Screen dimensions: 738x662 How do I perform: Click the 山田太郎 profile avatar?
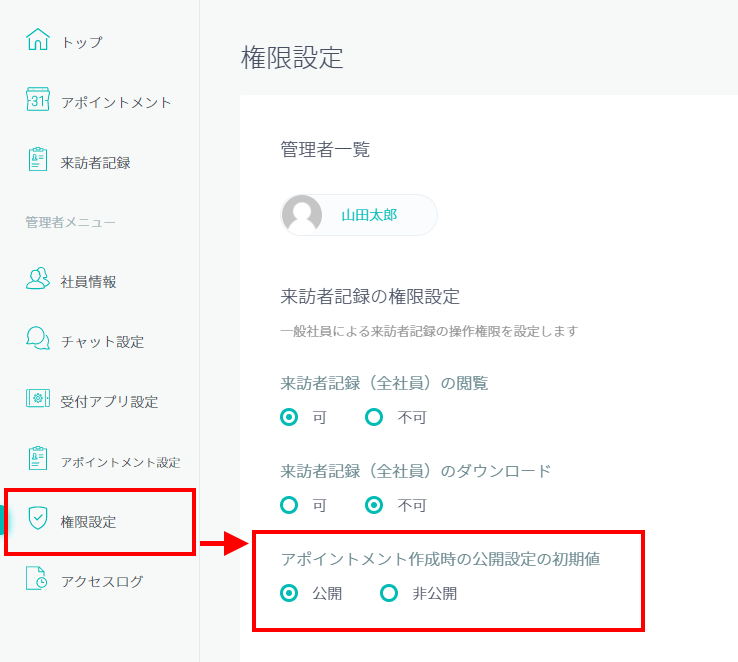pyautogui.click(x=302, y=215)
